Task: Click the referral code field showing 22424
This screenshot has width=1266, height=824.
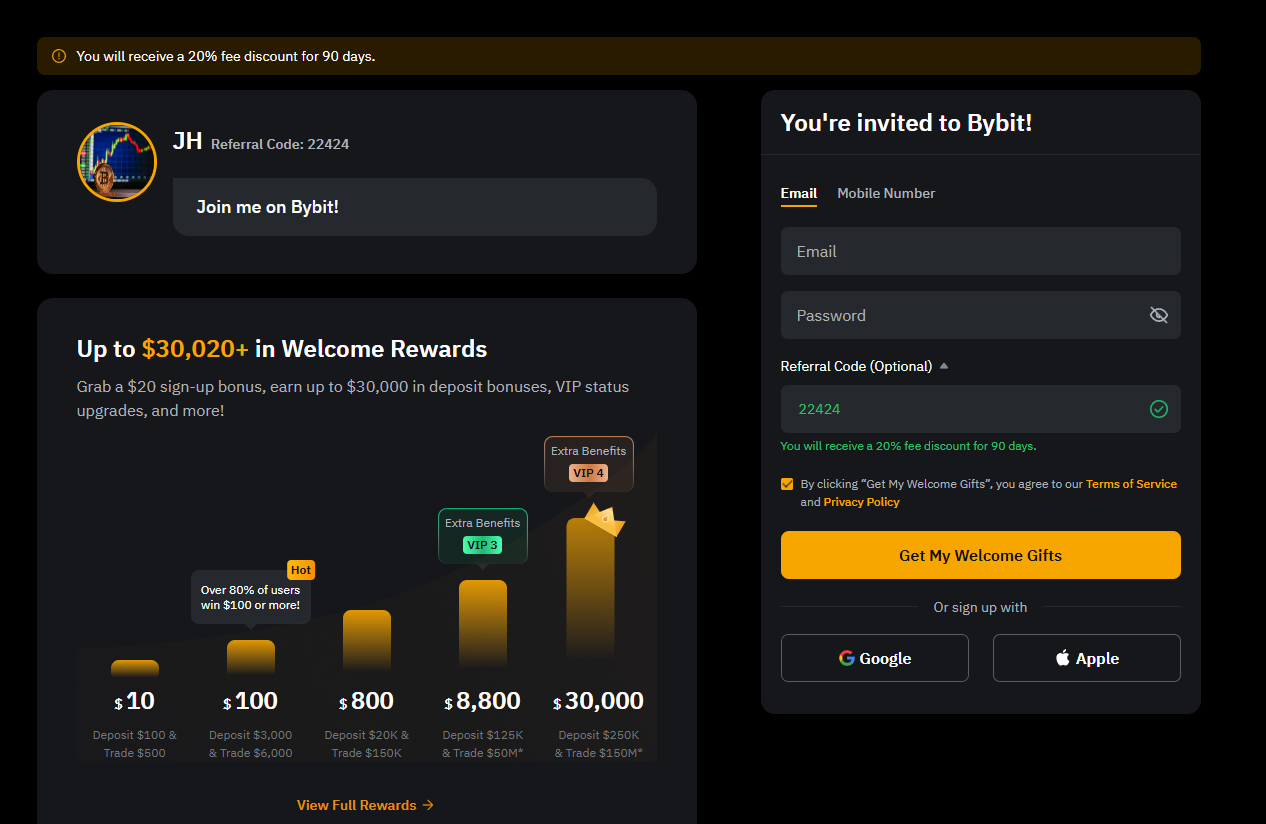Action: tap(981, 409)
